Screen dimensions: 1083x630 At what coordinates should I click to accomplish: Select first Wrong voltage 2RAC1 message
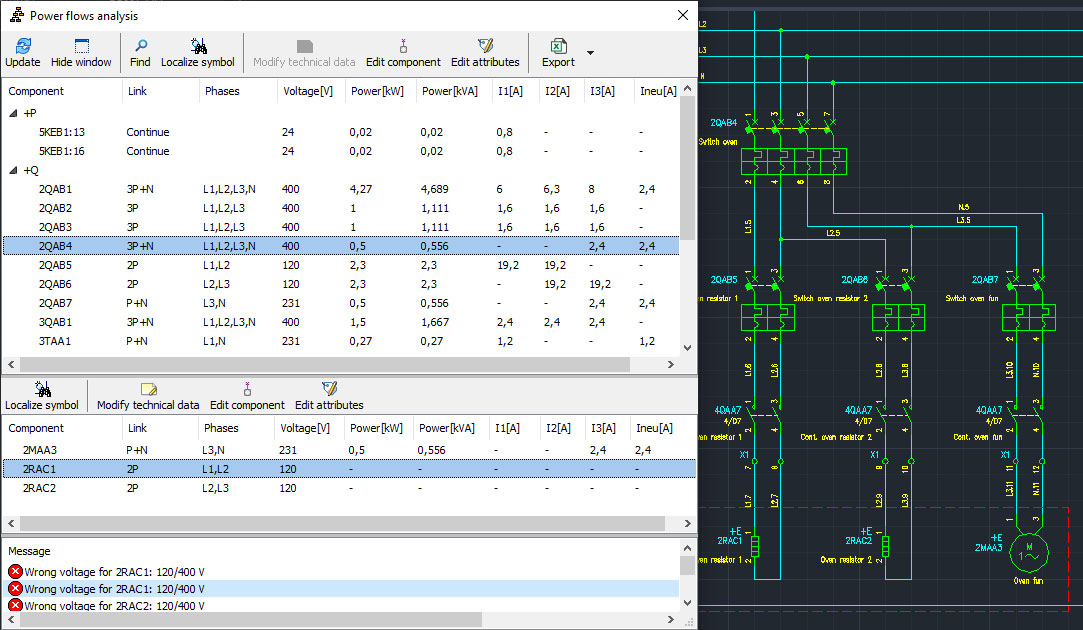[x=114, y=571]
